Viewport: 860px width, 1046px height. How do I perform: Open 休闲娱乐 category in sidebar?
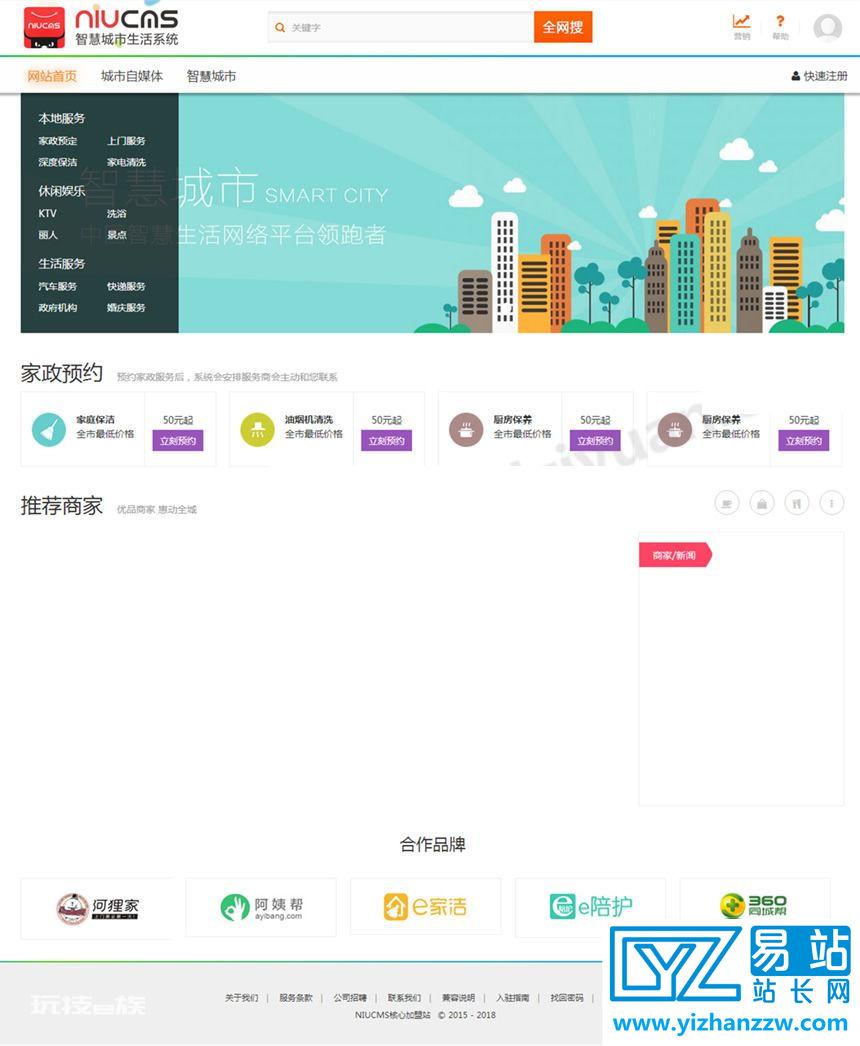coord(61,191)
